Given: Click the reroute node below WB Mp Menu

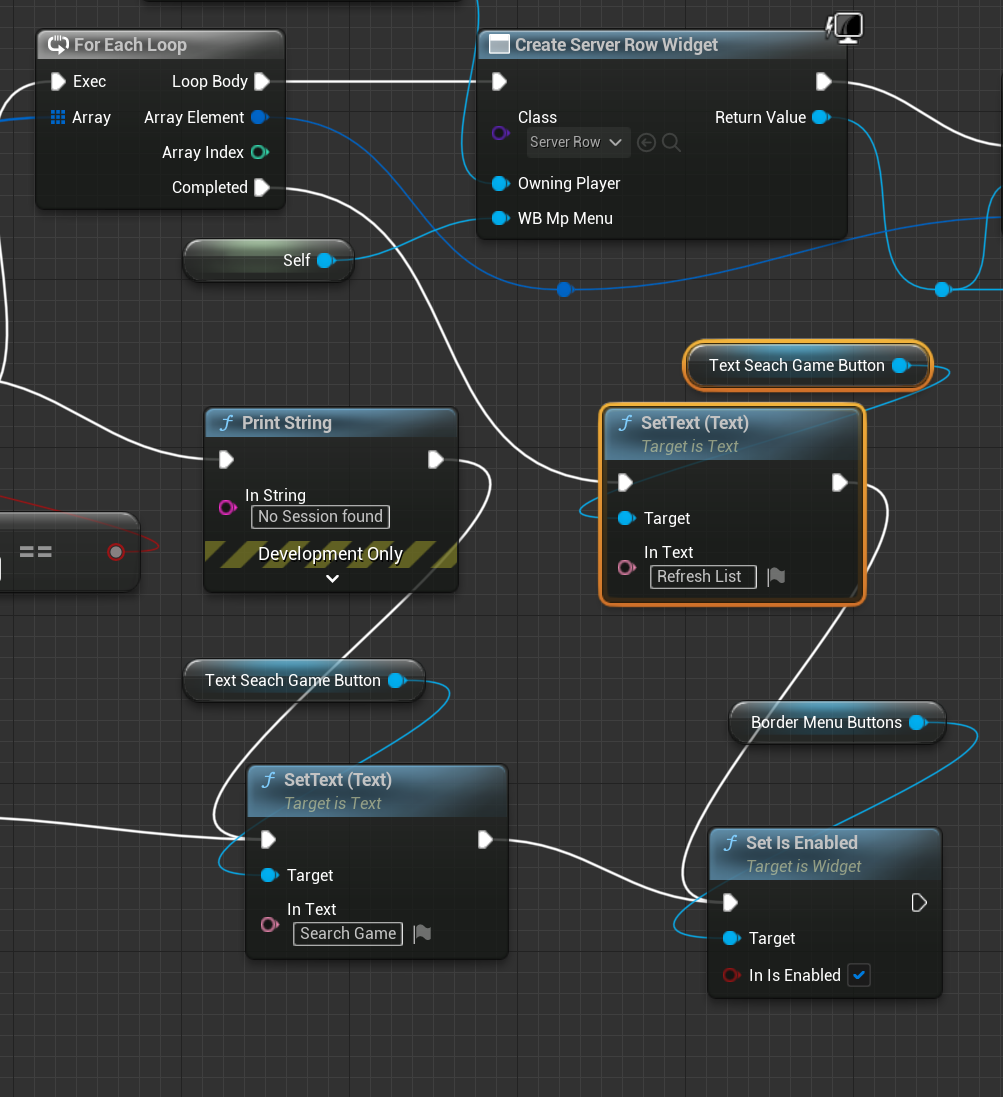Looking at the screenshot, I should [x=564, y=289].
